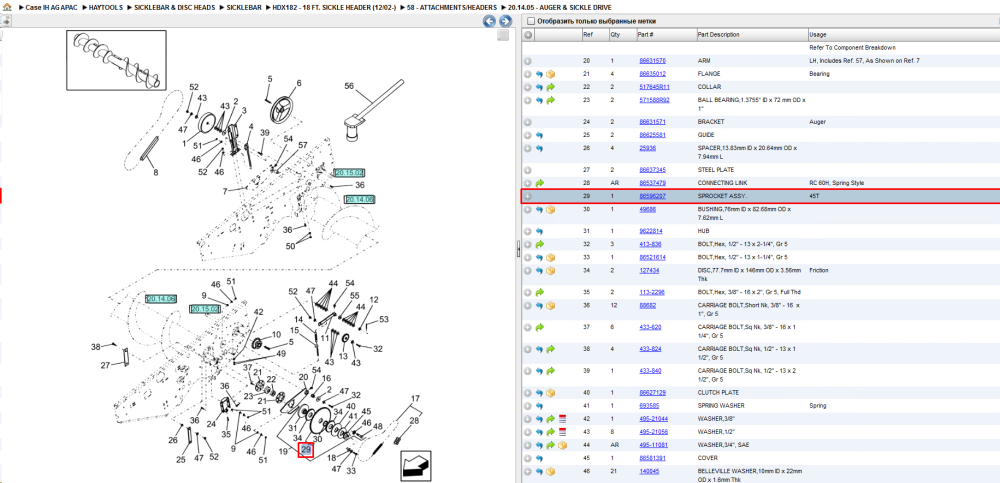Open part number 86635012 link

tap(652, 74)
